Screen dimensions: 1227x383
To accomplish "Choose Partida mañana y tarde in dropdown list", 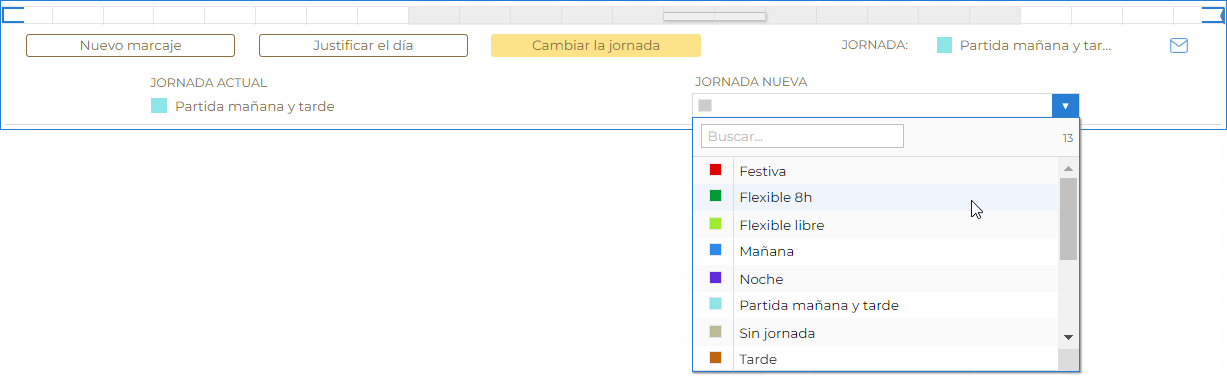I will click(876, 306).
